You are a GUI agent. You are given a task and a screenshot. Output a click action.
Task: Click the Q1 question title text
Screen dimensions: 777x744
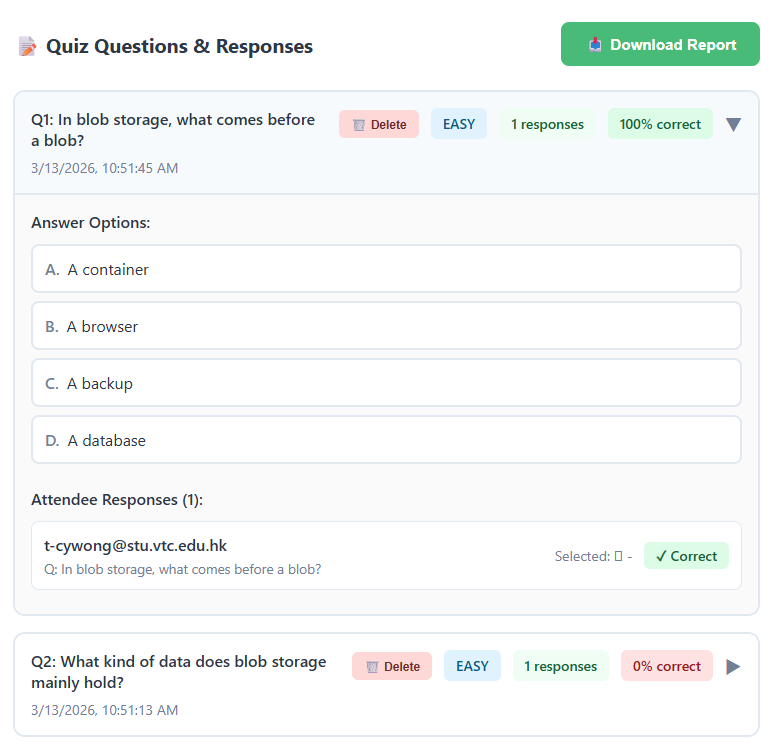172,130
